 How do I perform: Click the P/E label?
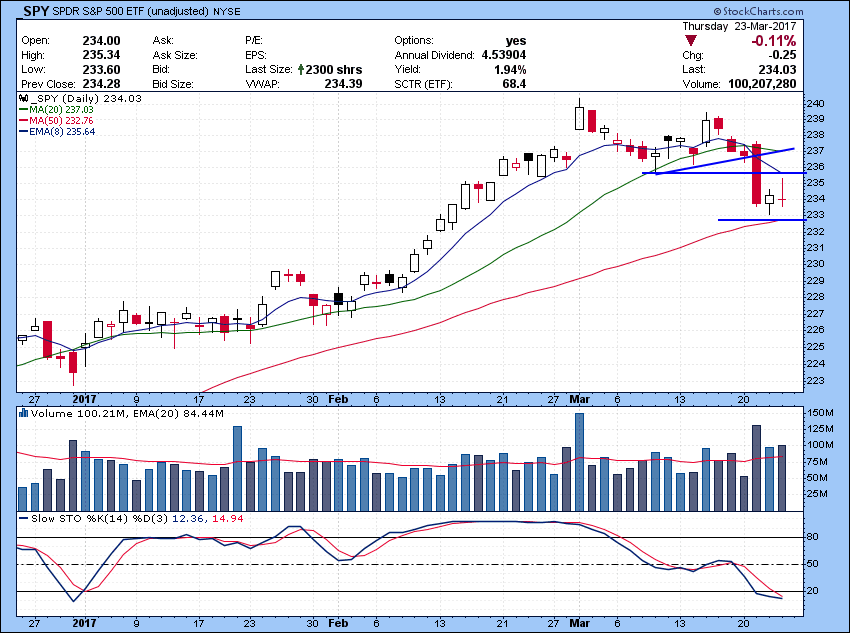click(254, 41)
